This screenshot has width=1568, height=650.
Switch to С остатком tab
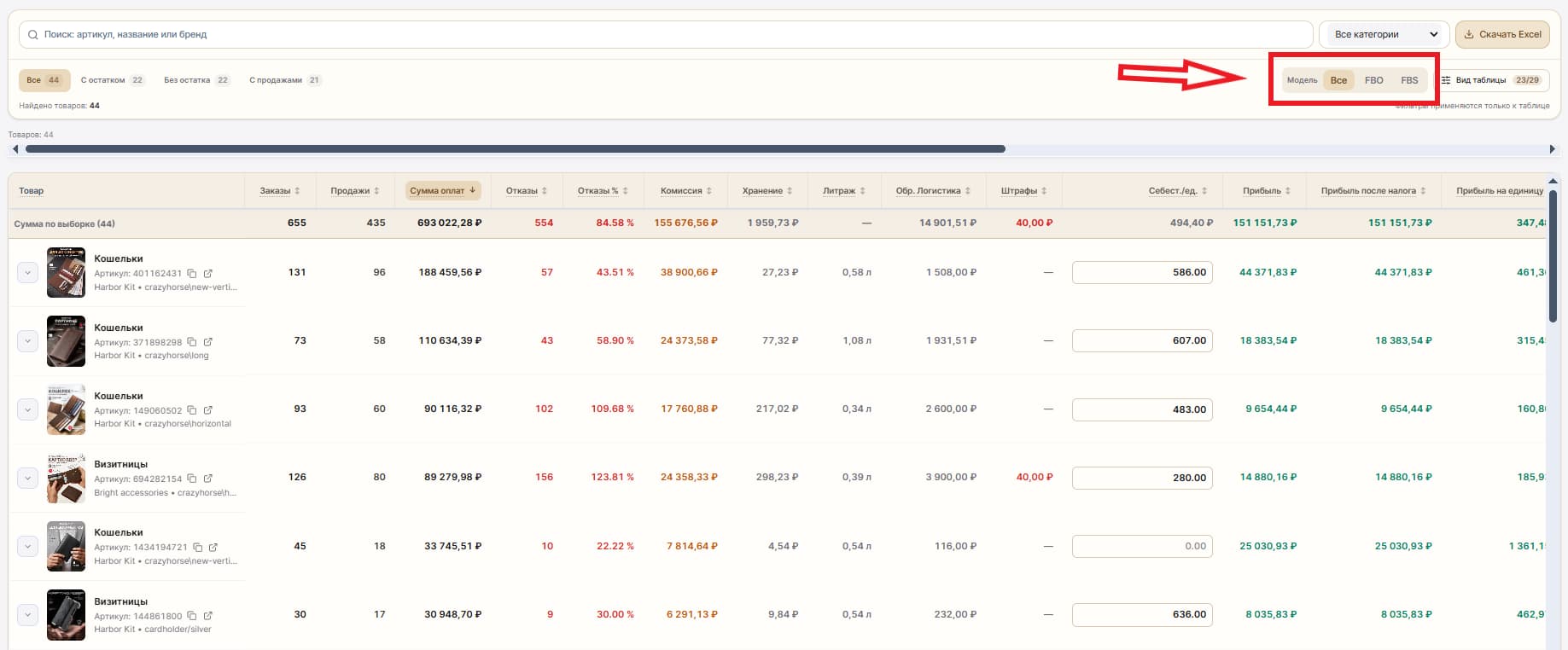click(x=113, y=80)
